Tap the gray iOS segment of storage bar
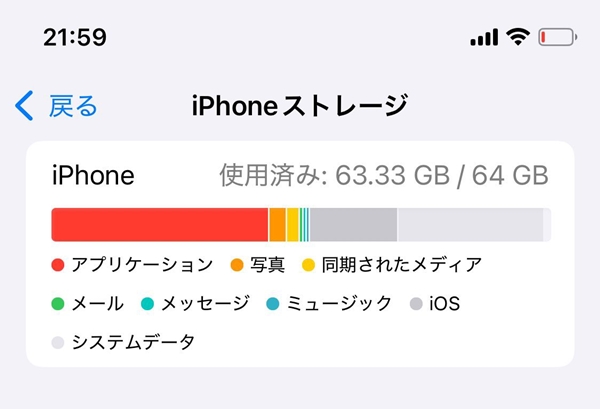Viewport: 600px width, 409px height. (353, 225)
